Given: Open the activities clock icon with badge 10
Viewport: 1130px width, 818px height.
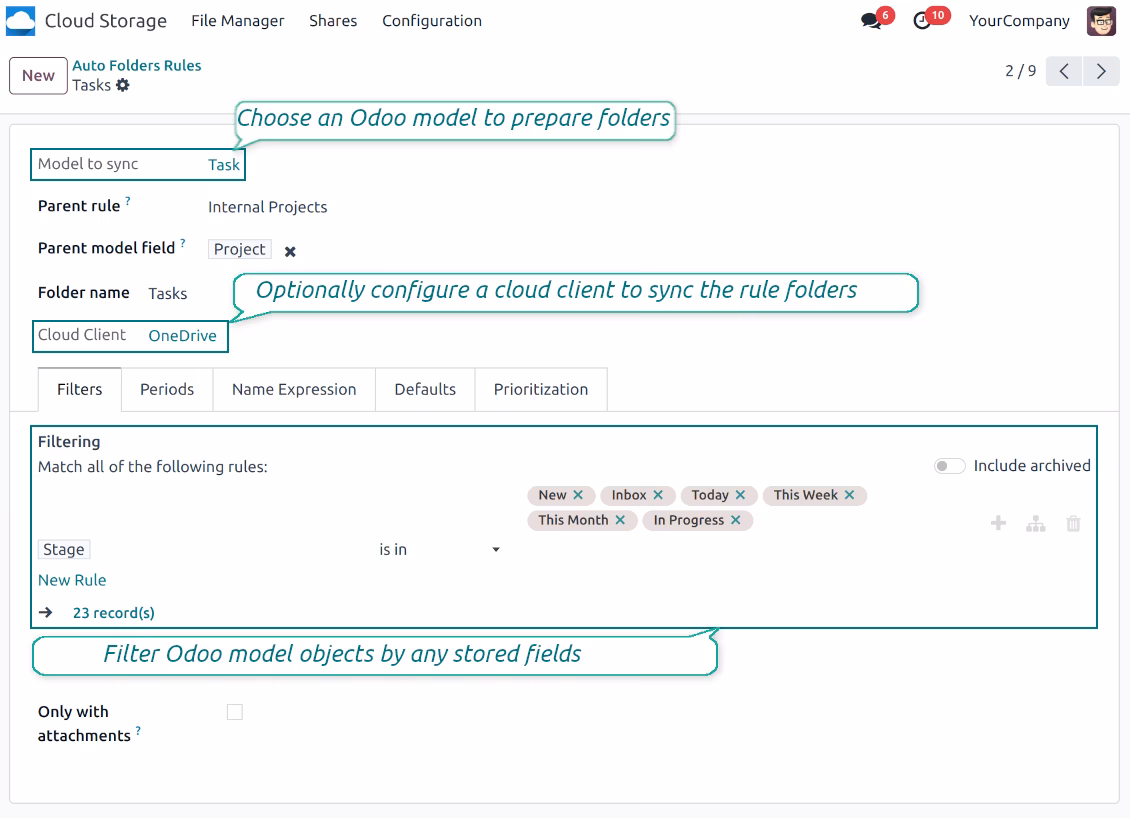Looking at the screenshot, I should click(x=922, y=21).
